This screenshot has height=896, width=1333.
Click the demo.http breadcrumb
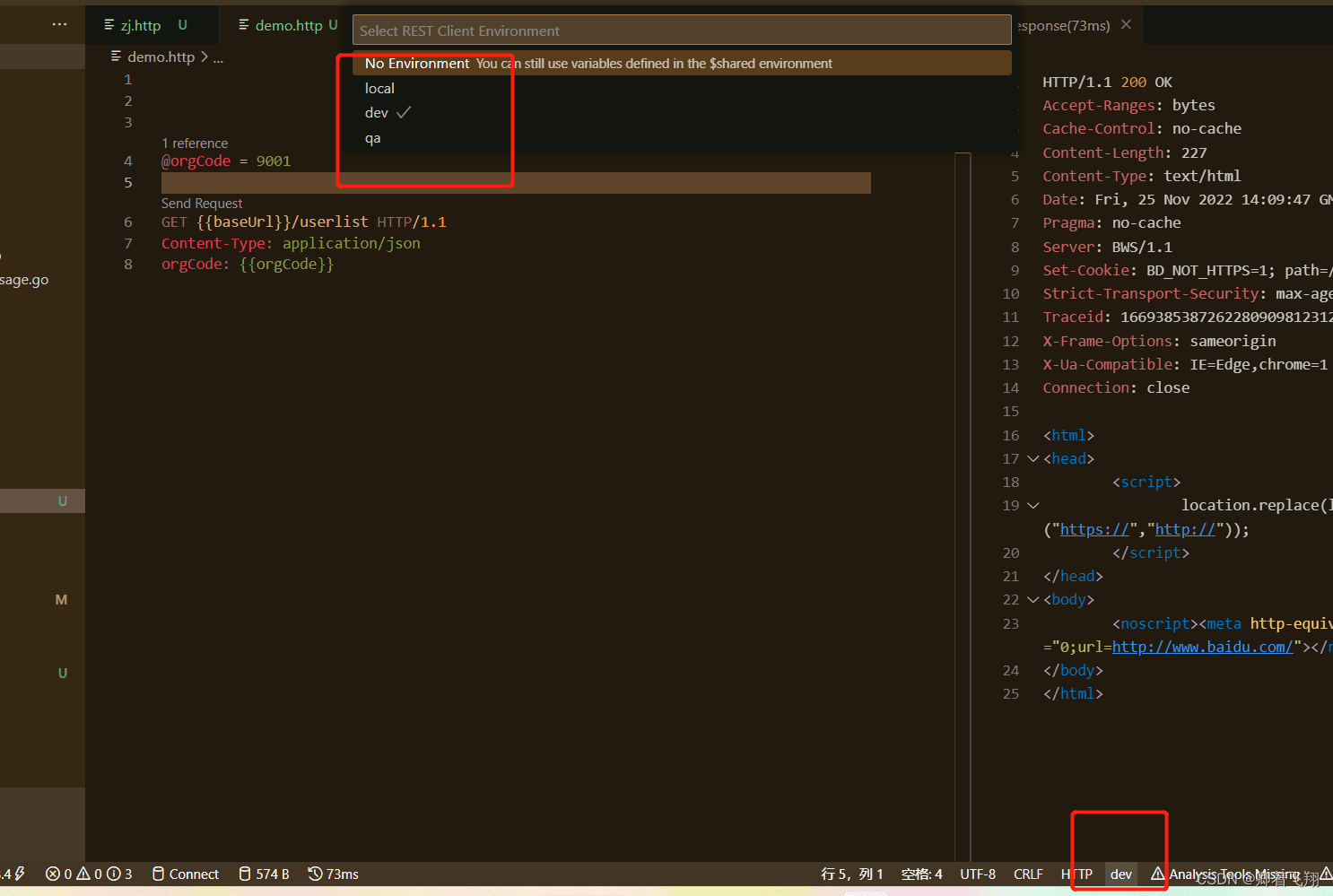tap(161, 57)
